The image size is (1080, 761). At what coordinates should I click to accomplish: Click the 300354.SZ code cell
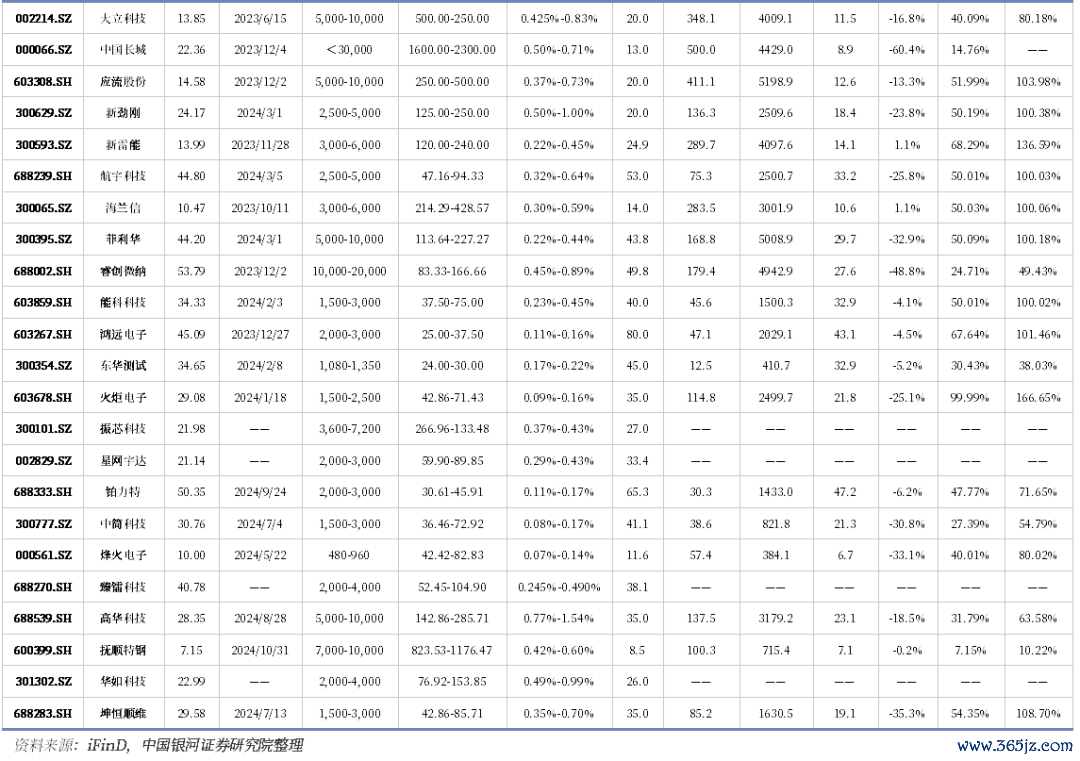[x=43, y=366]
